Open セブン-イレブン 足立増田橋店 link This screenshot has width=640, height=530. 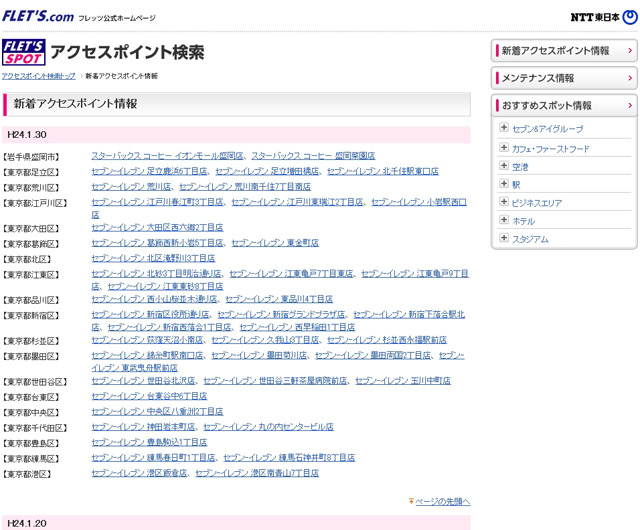267,171
